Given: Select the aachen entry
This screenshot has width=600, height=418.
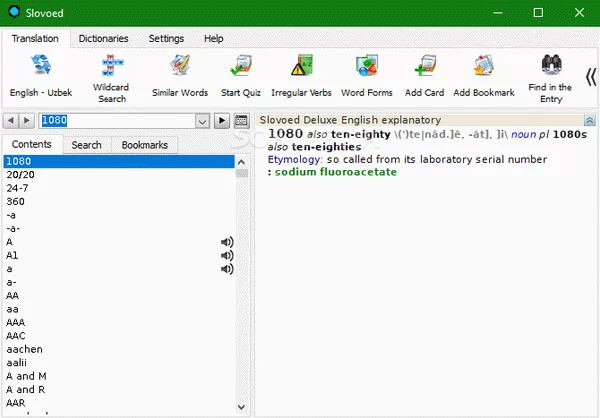Looking at the screenshot, I should [x=119, y=349].
